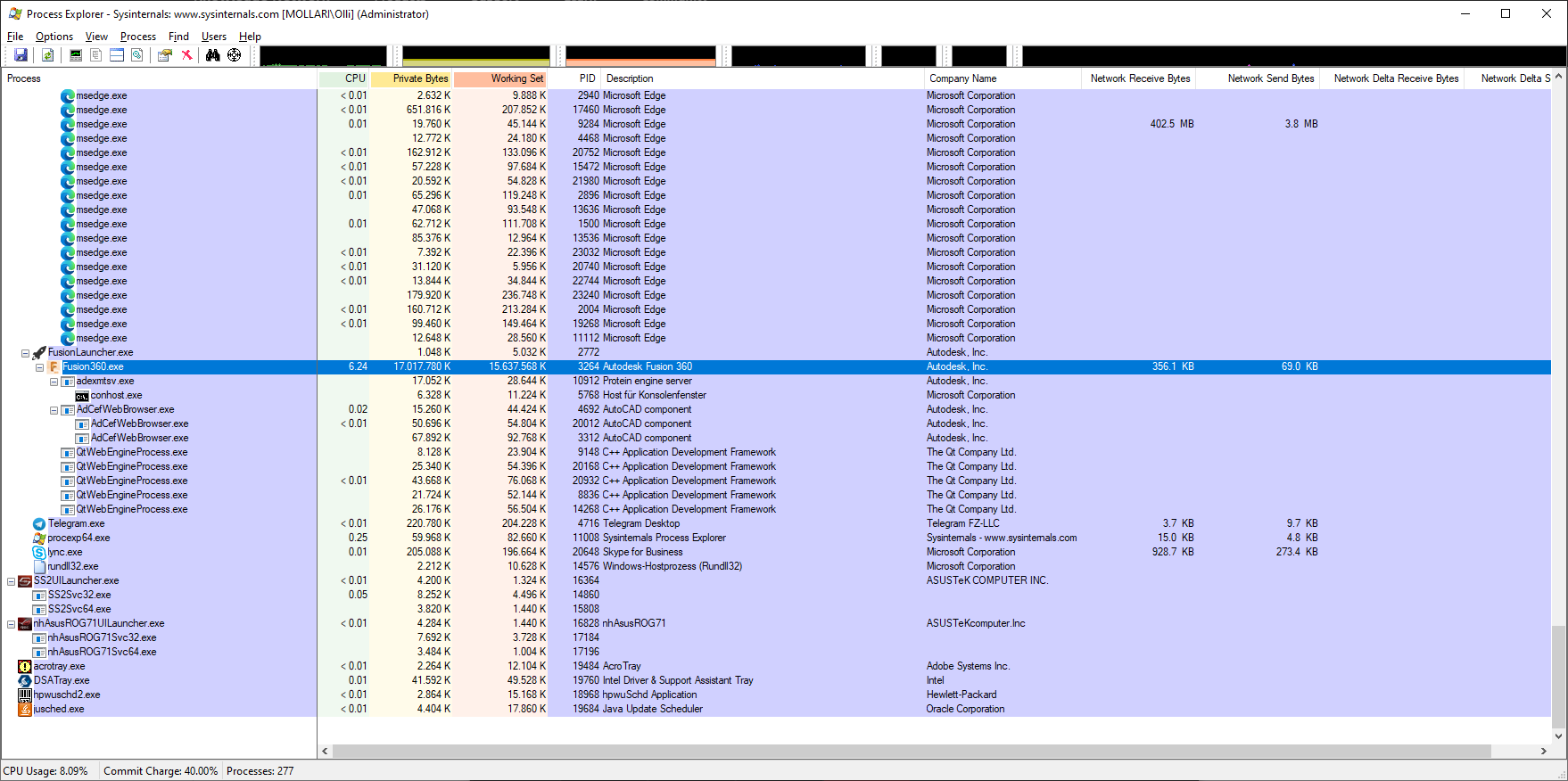Viewport: 1568px width, 781px height.
Task: Collapse the Fusion360.exe tree node
Action: (39, 367)
